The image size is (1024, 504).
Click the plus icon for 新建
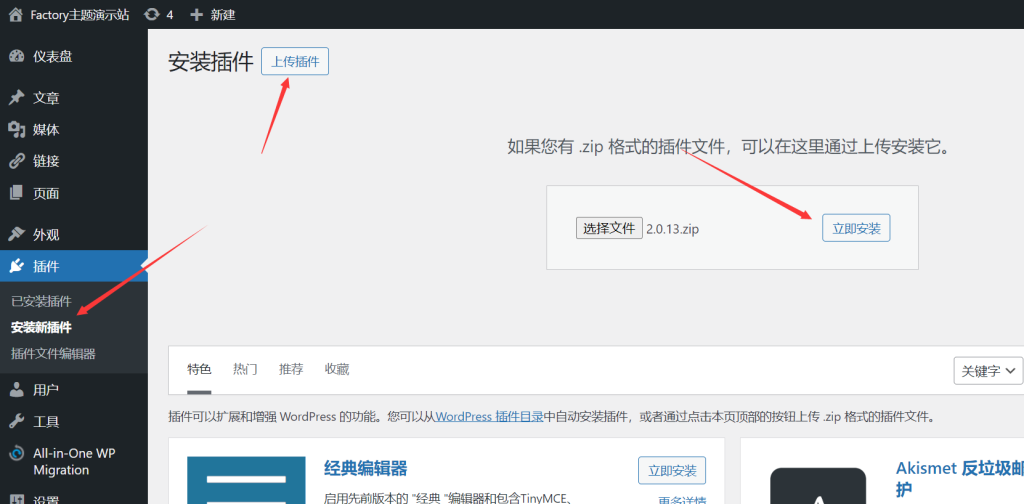[x=196, y=15]
